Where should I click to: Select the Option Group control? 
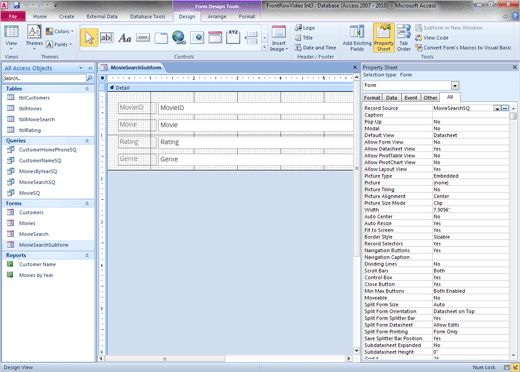233,37
